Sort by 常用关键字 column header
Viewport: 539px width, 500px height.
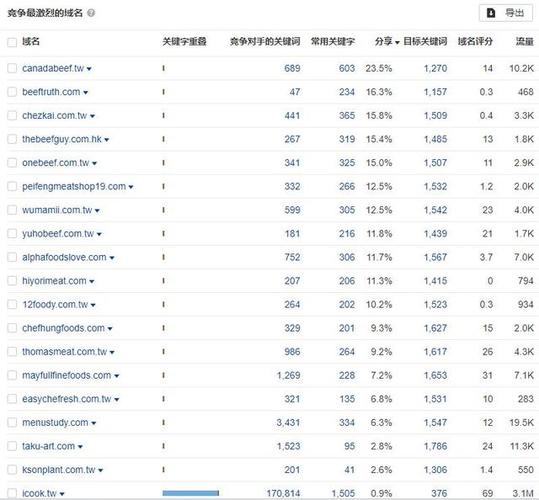(332, 42)
